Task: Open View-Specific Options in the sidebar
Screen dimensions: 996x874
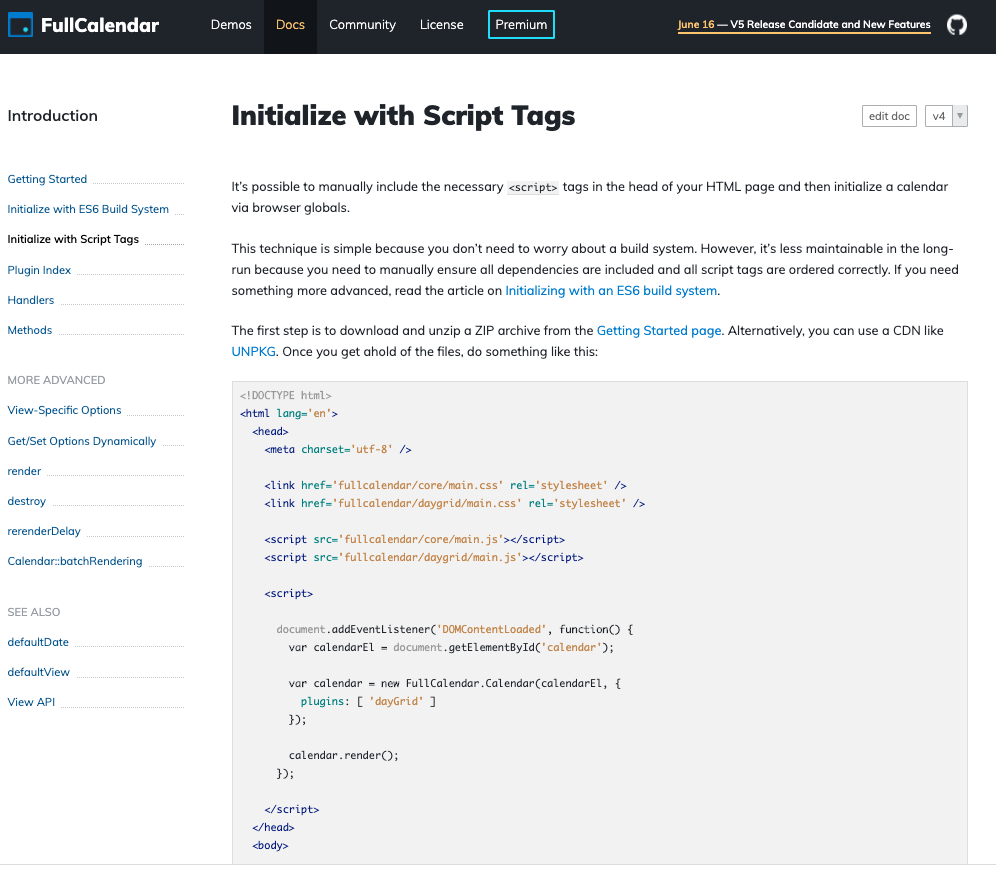Action: tap(64, 410)
